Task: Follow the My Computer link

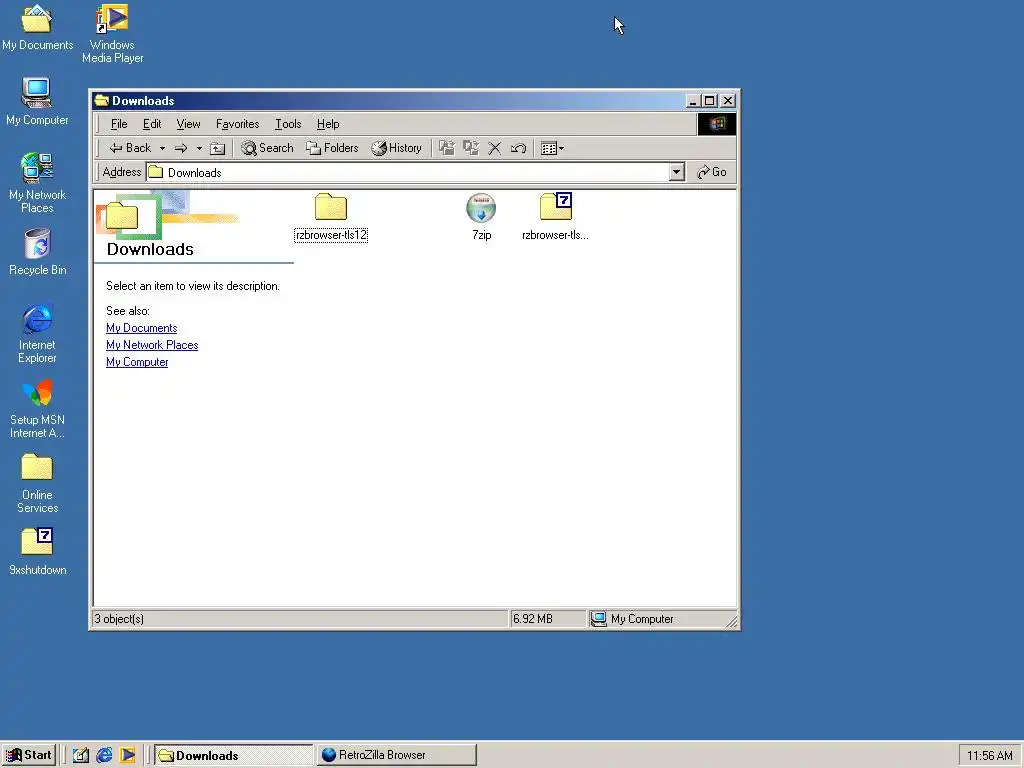Action: coord(137,362)
